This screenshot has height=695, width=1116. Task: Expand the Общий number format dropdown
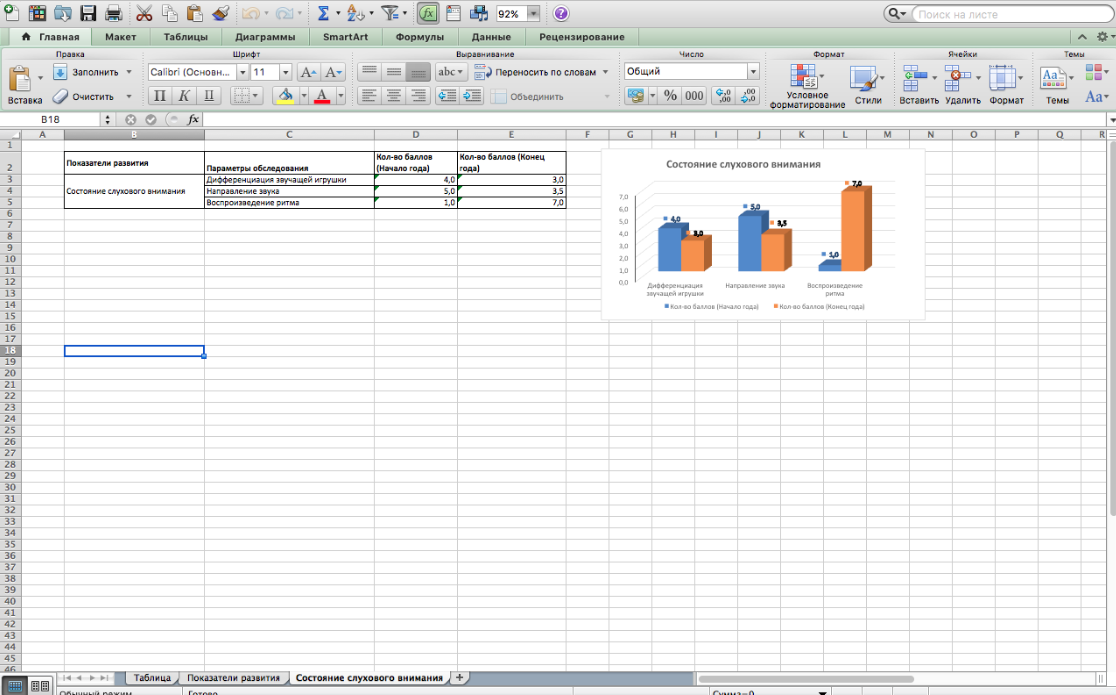click(752, 72)
